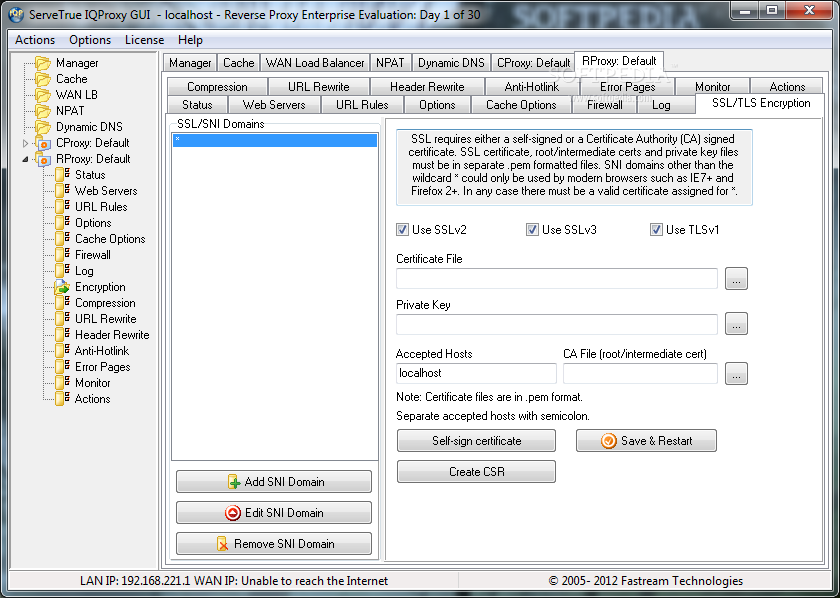The image size is (840, 598).
Task: Click the Add SNI Domain button
Action: (x=274, y=482)
